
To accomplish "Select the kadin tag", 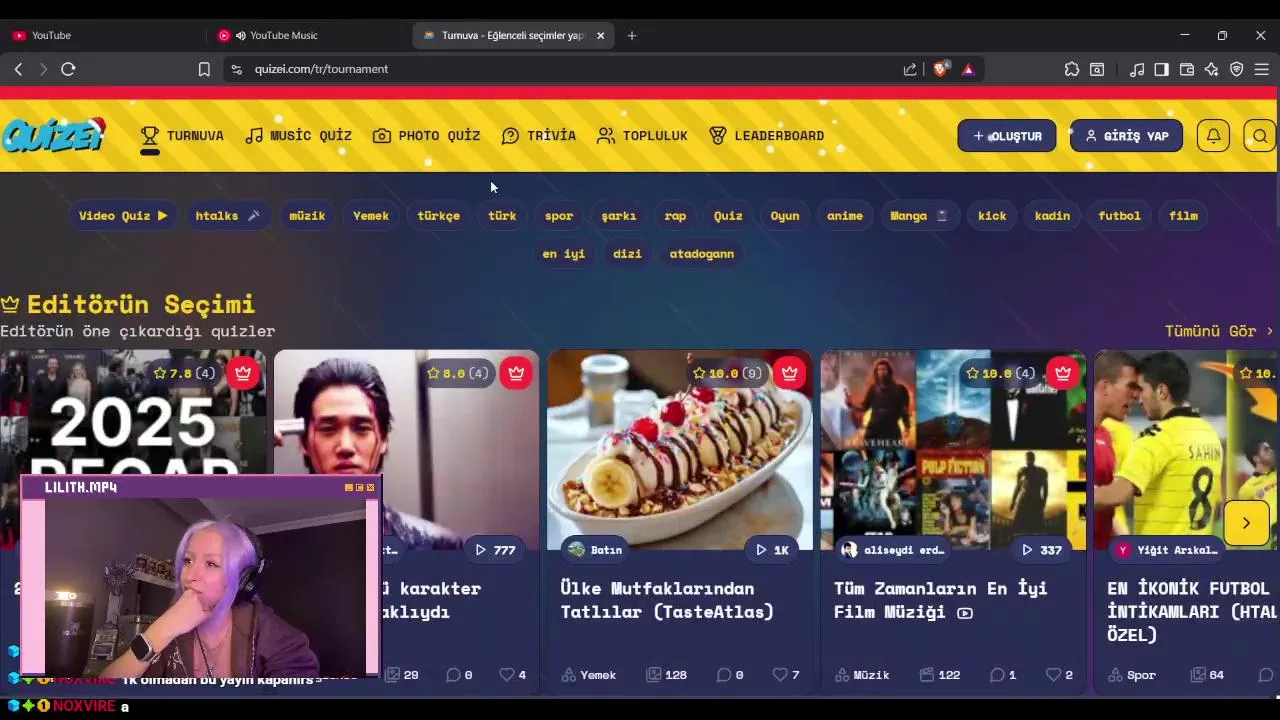I will tap(1052, 216).
